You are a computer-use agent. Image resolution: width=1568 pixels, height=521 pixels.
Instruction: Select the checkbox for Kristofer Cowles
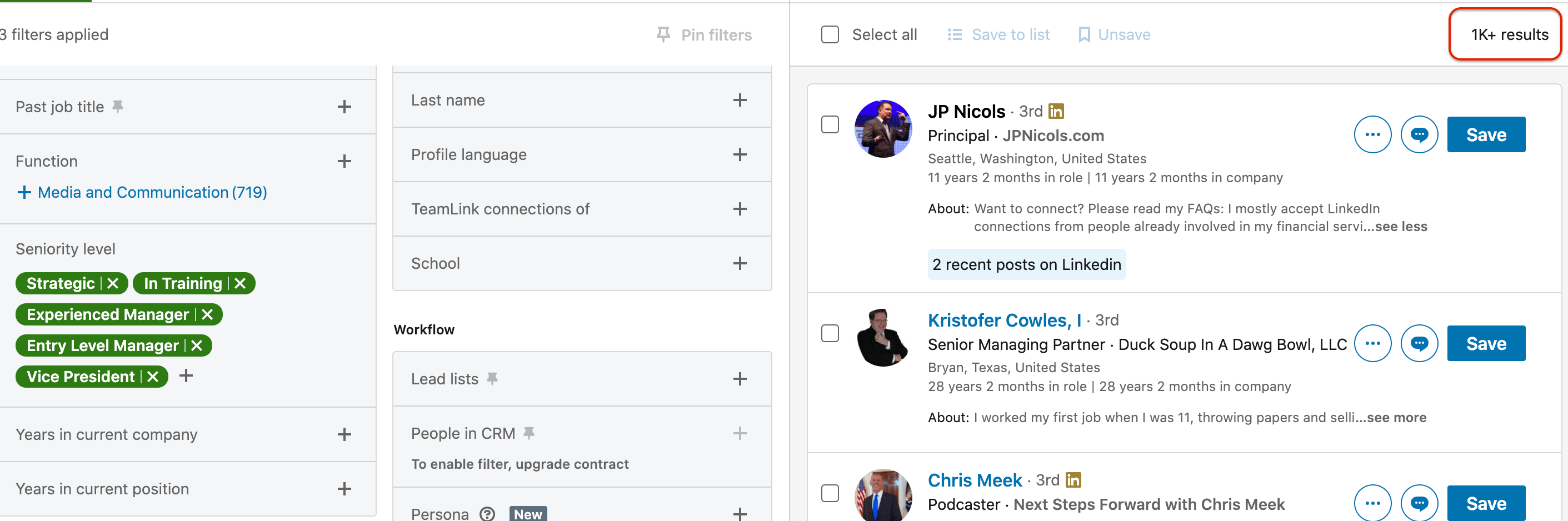click(830, 333)
